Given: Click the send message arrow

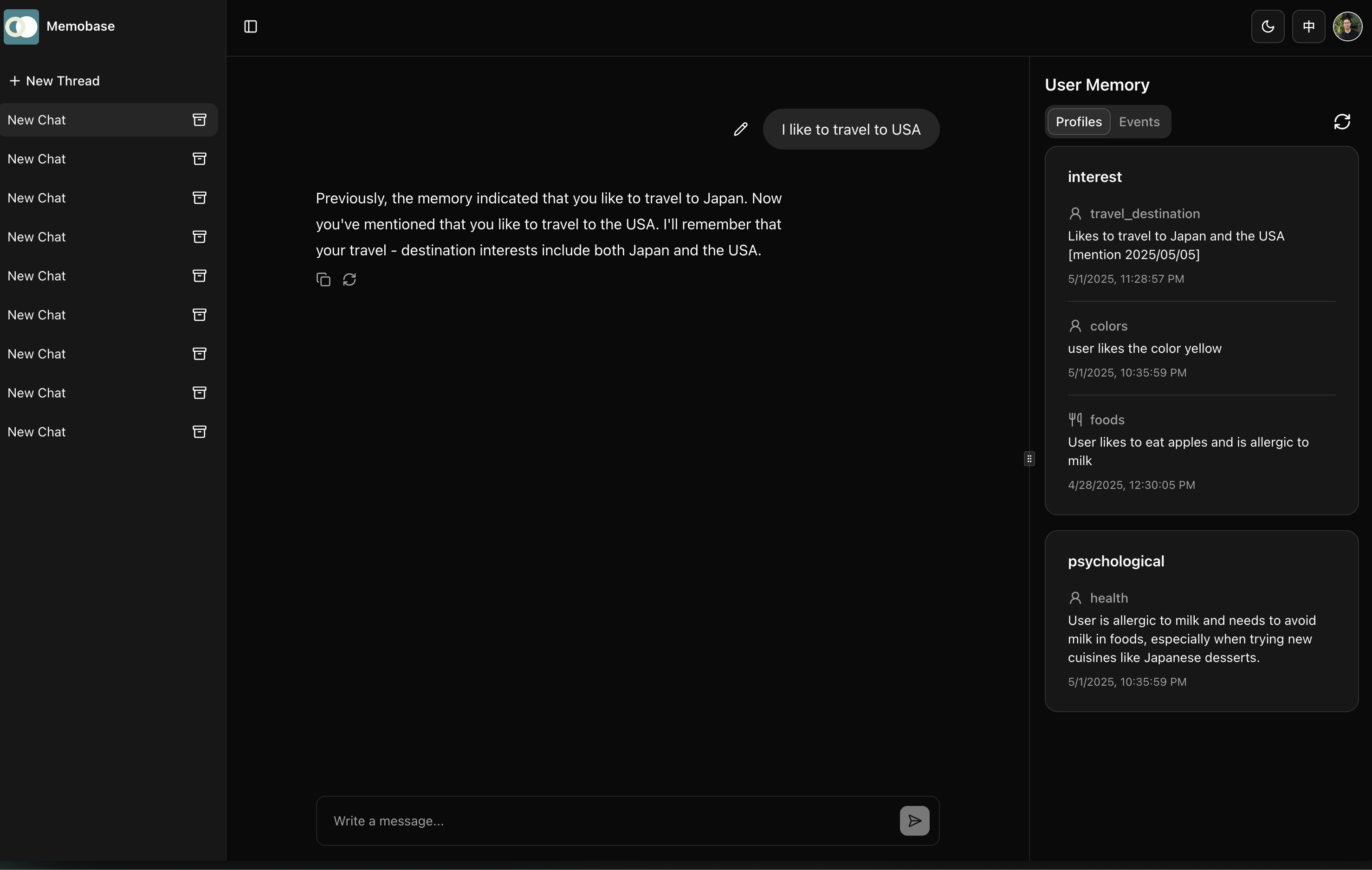Looking at the screenshot, I should tap(914, 820).
